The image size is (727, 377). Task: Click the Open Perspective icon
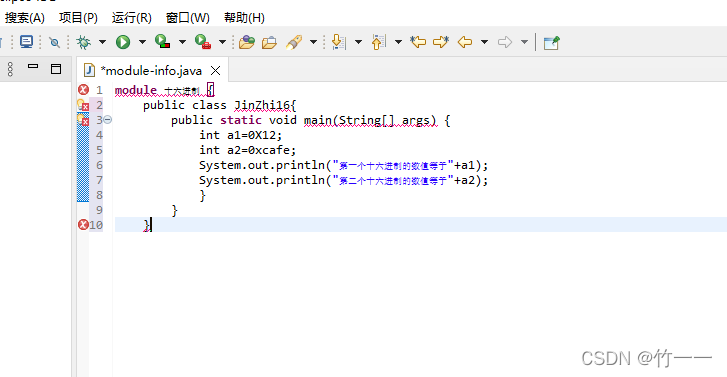pyautogui.click(x=552, y=43)
